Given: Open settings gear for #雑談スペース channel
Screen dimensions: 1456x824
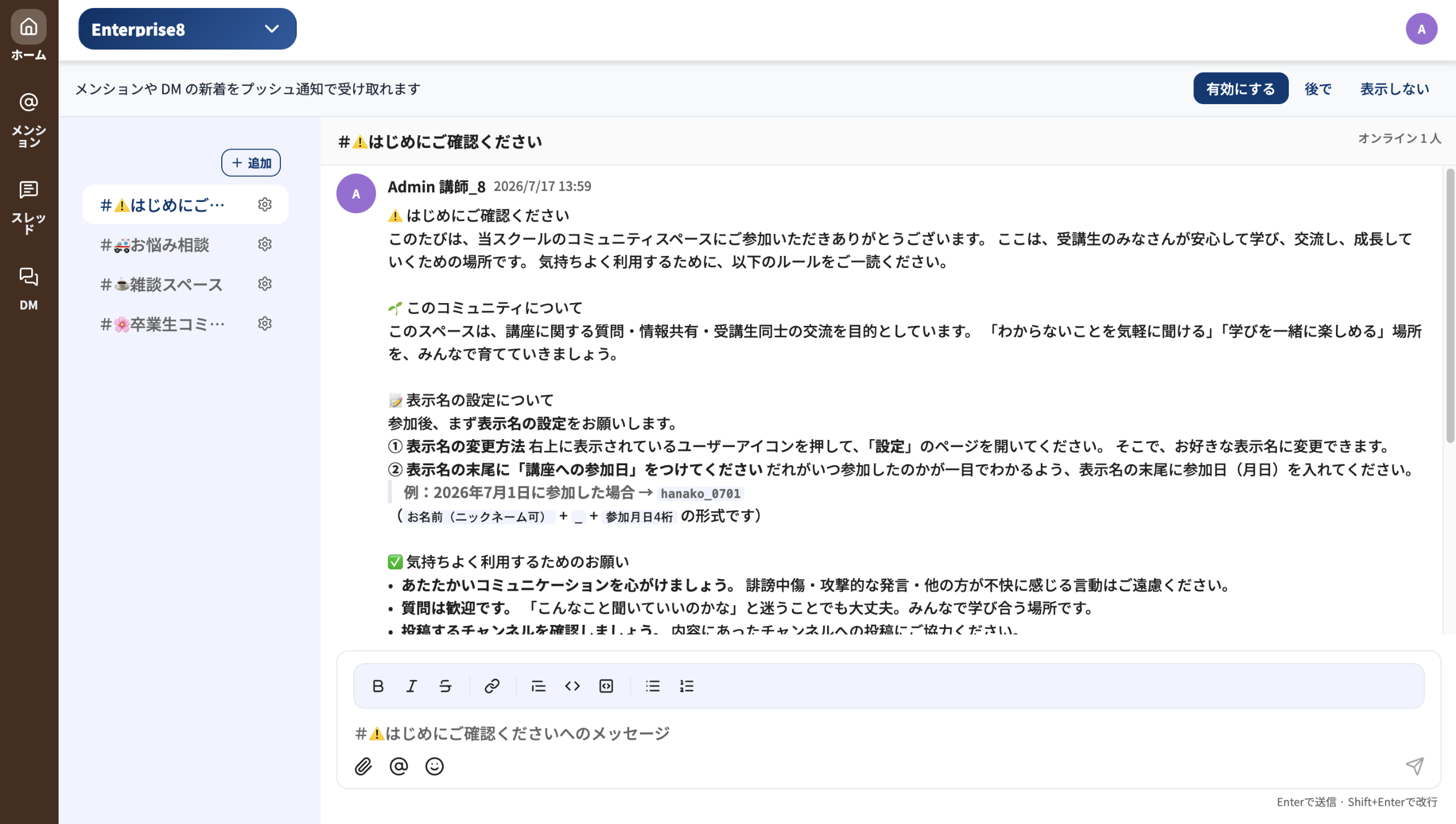Looking at the screenshot, I should pos(264,284).
